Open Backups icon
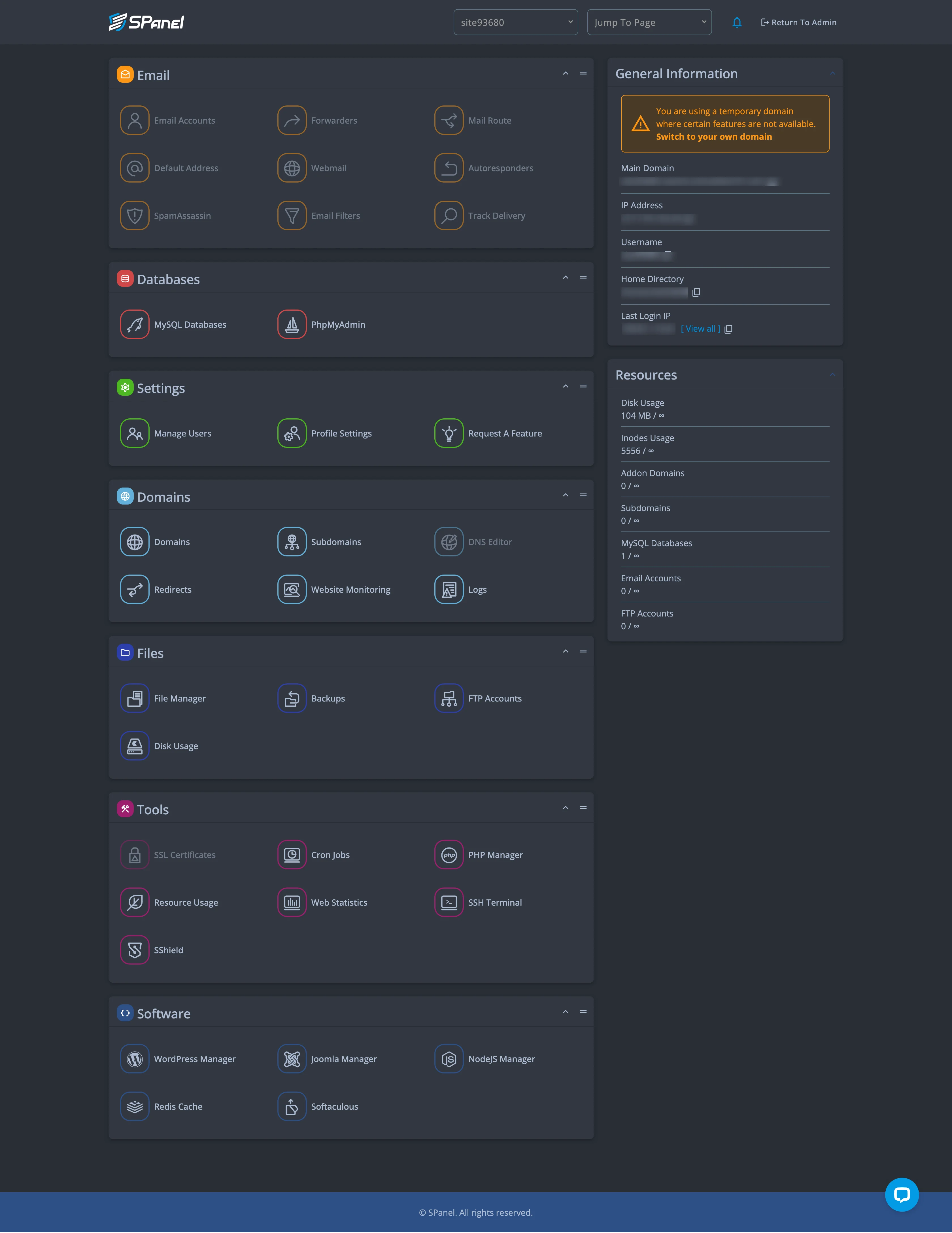The image size is (952, 1233). pyautogui.click(x=292, y=698)
